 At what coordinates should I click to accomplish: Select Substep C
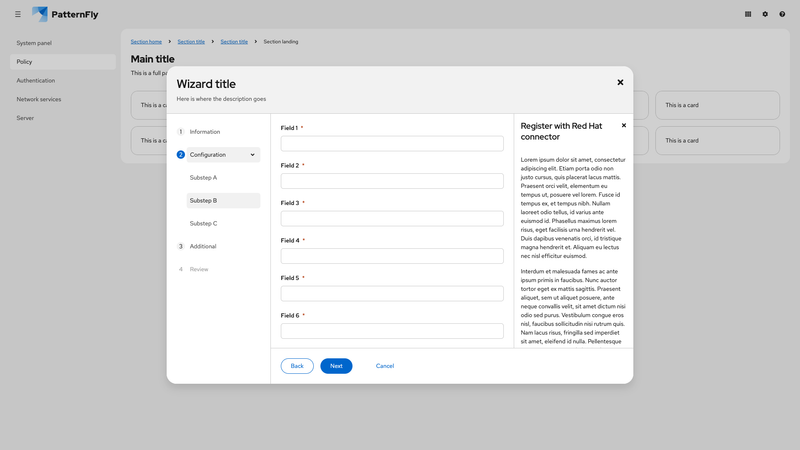point(204,223)
